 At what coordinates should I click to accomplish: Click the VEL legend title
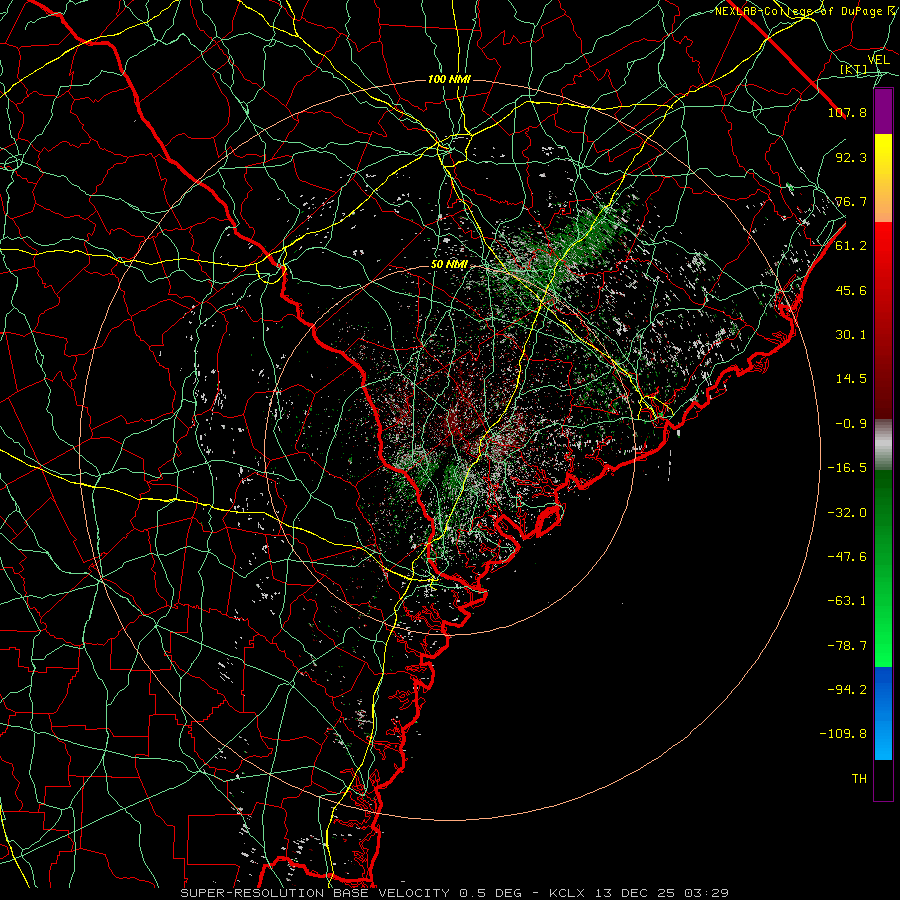tap(878, 60)
